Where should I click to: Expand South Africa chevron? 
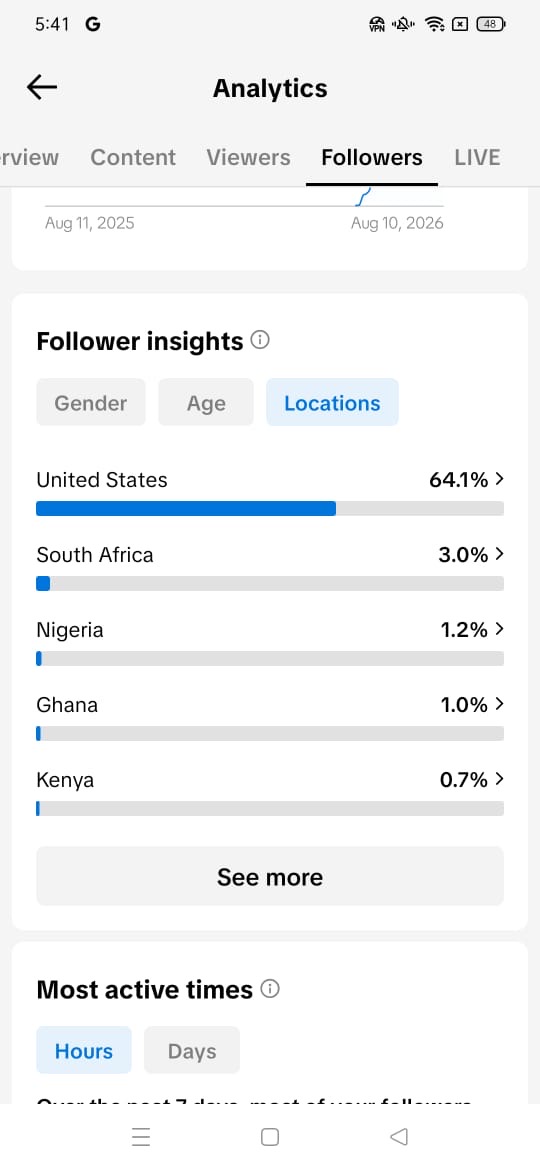pyautogui.click(x=500, y=554)
